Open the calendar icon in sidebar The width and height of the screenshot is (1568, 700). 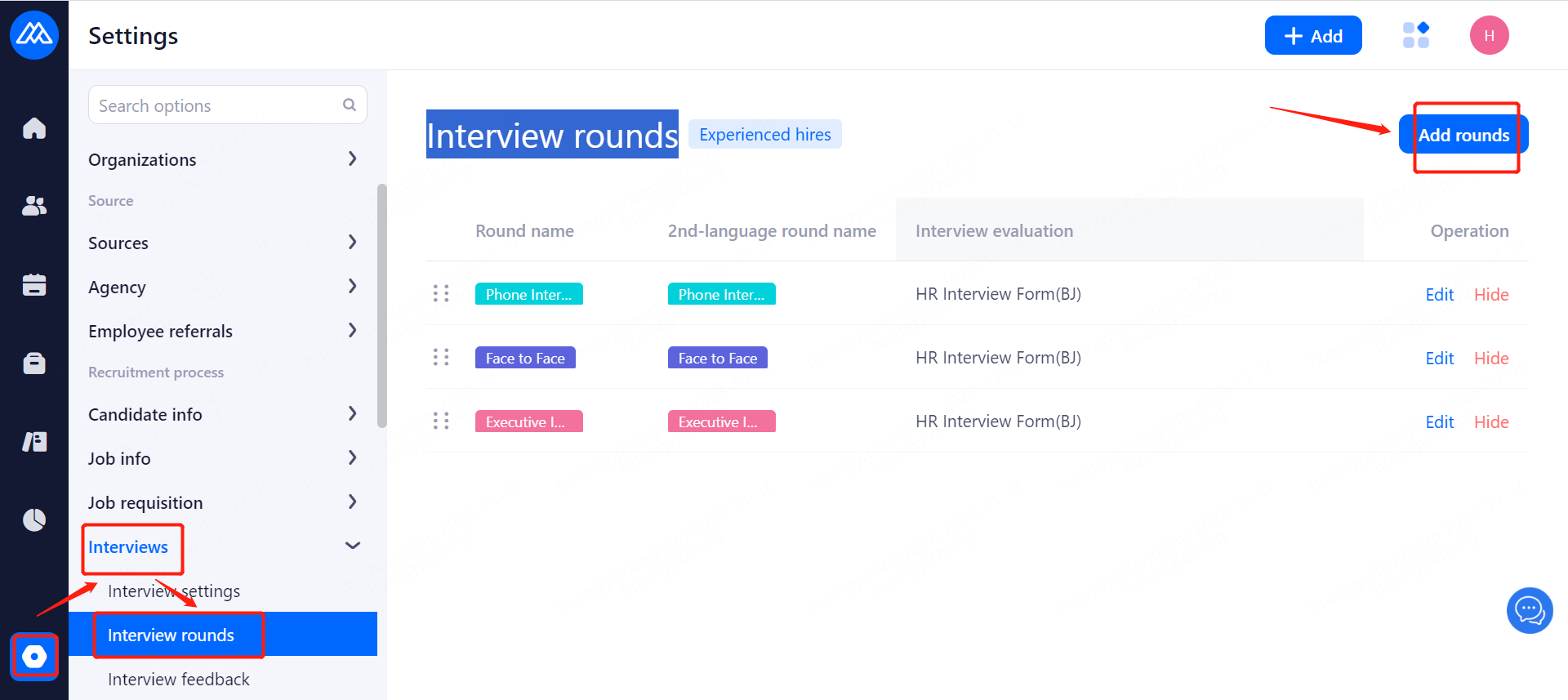pyautogui.click(x=34, y=284)
